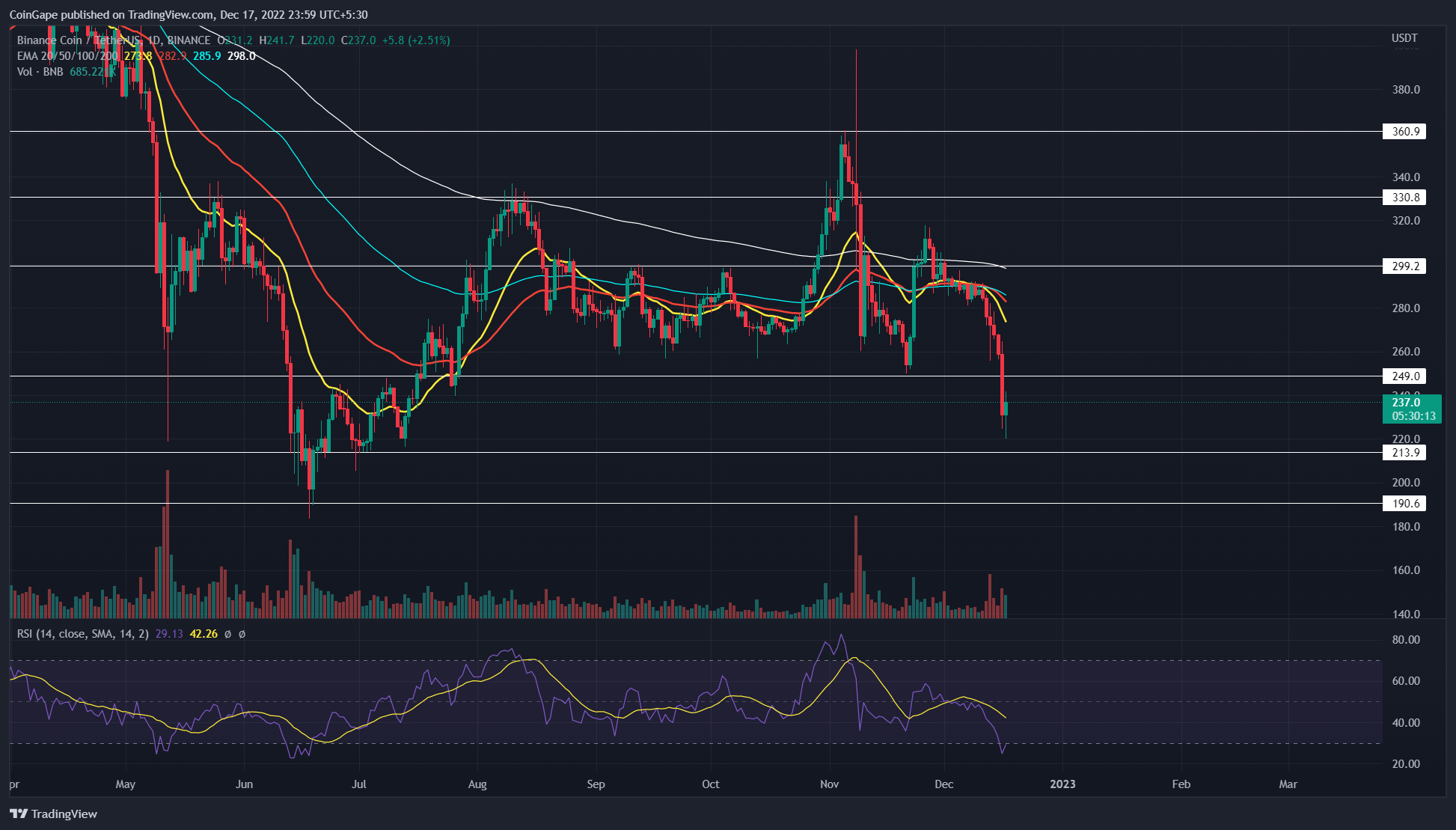Click the CoinGape published on TradingView.com header

(189, 14)
